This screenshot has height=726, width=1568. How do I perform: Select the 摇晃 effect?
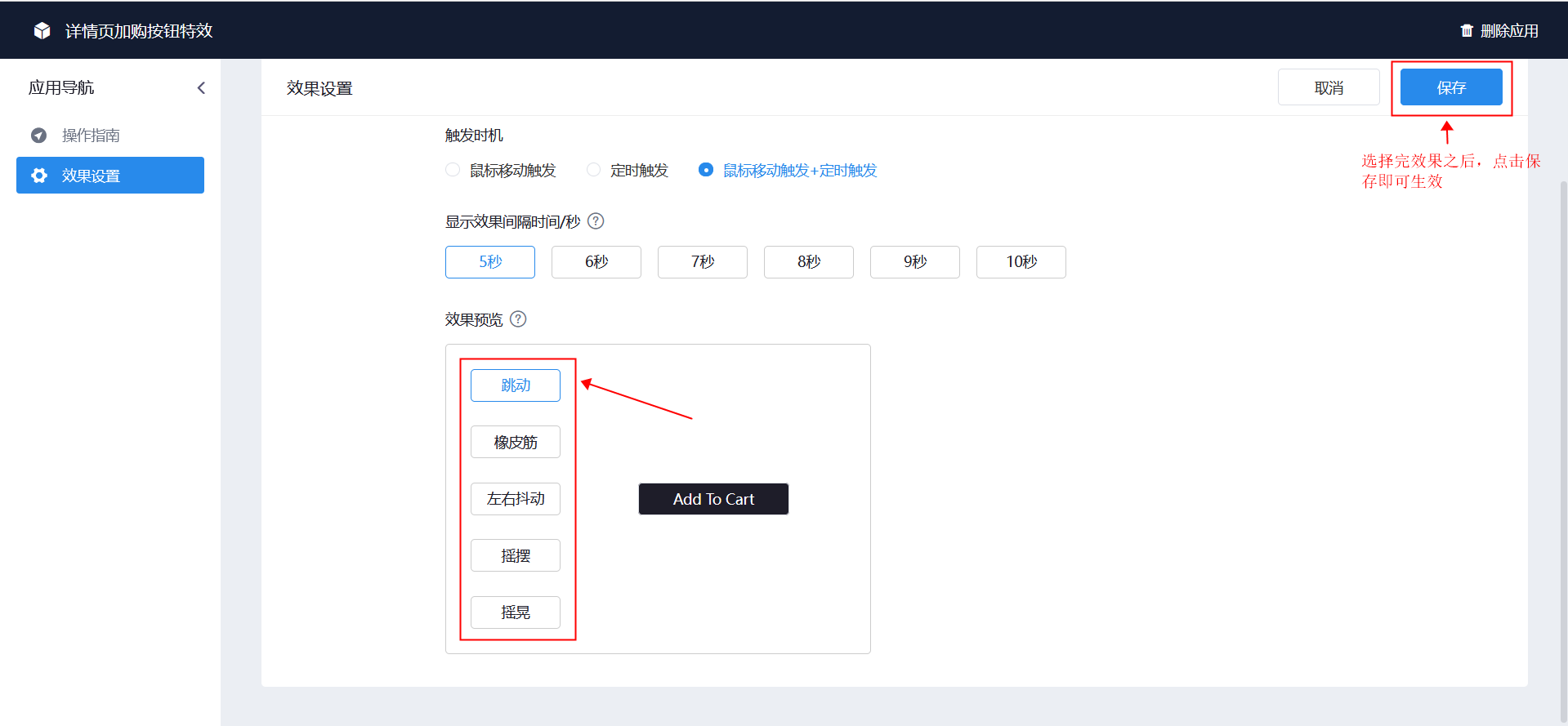pos(516,612)
